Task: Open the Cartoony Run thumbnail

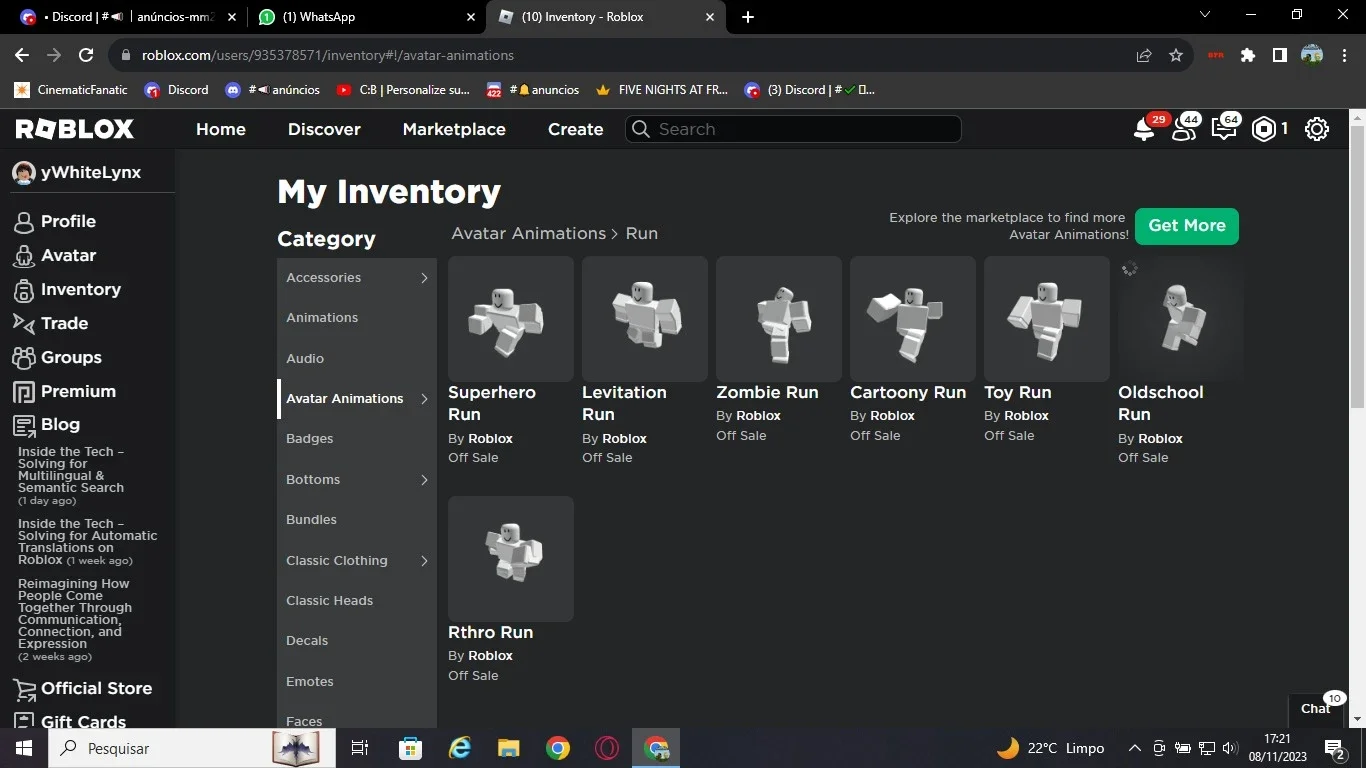Action: (913, 319)
